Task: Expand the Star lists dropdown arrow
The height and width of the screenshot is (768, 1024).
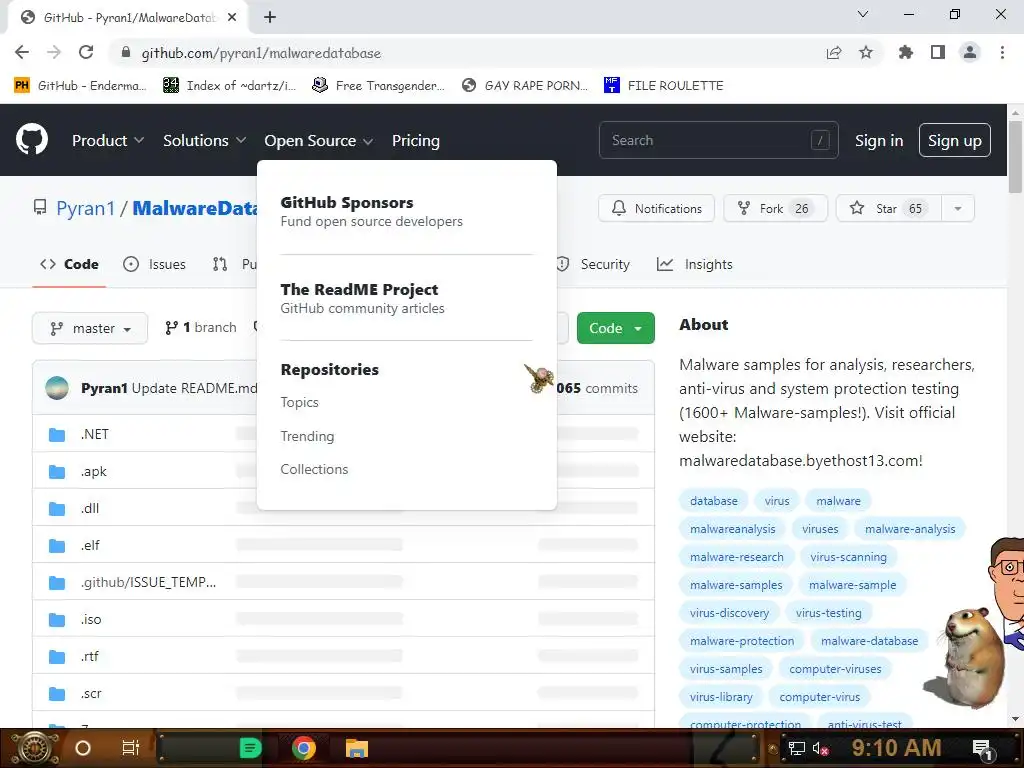Action: [958, 208]
